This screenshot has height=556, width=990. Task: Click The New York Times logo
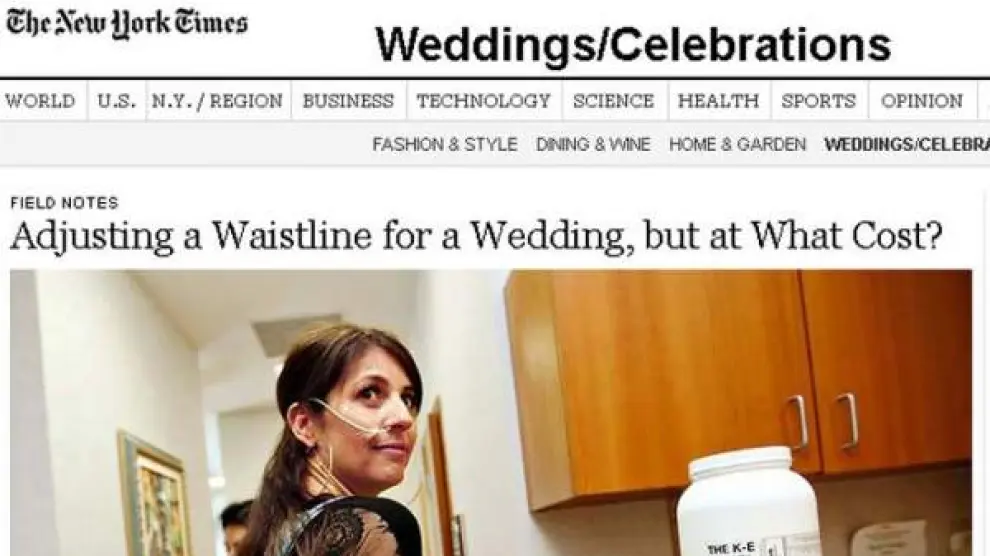click(x=126, y=24)
